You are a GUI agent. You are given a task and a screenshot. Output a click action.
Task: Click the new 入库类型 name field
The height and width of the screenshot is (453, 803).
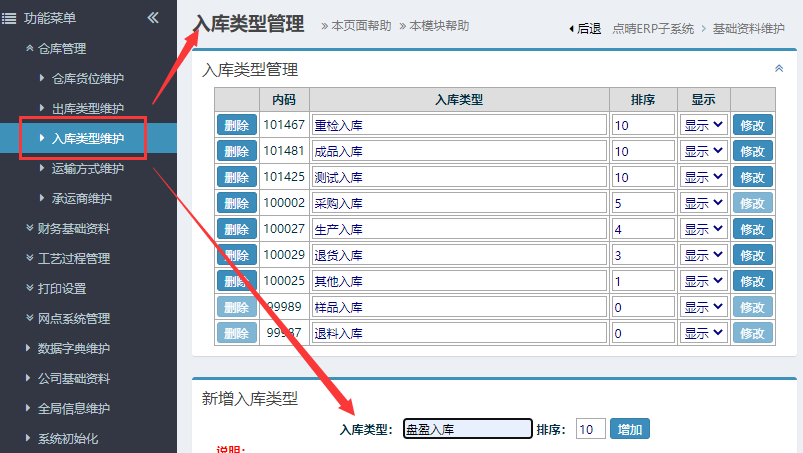point(466,429)
